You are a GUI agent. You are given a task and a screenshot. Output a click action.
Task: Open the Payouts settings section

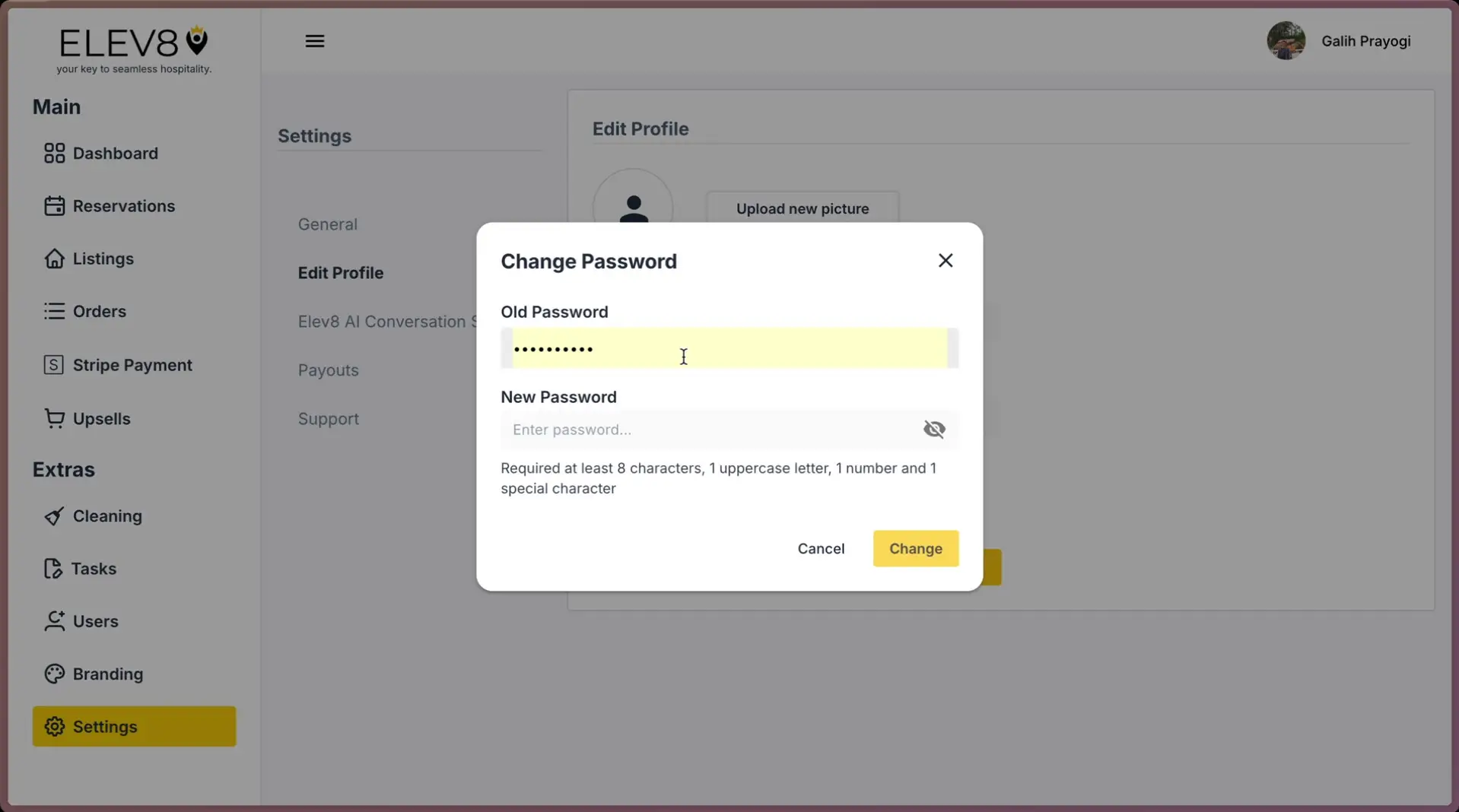click(x=328, y=370)
